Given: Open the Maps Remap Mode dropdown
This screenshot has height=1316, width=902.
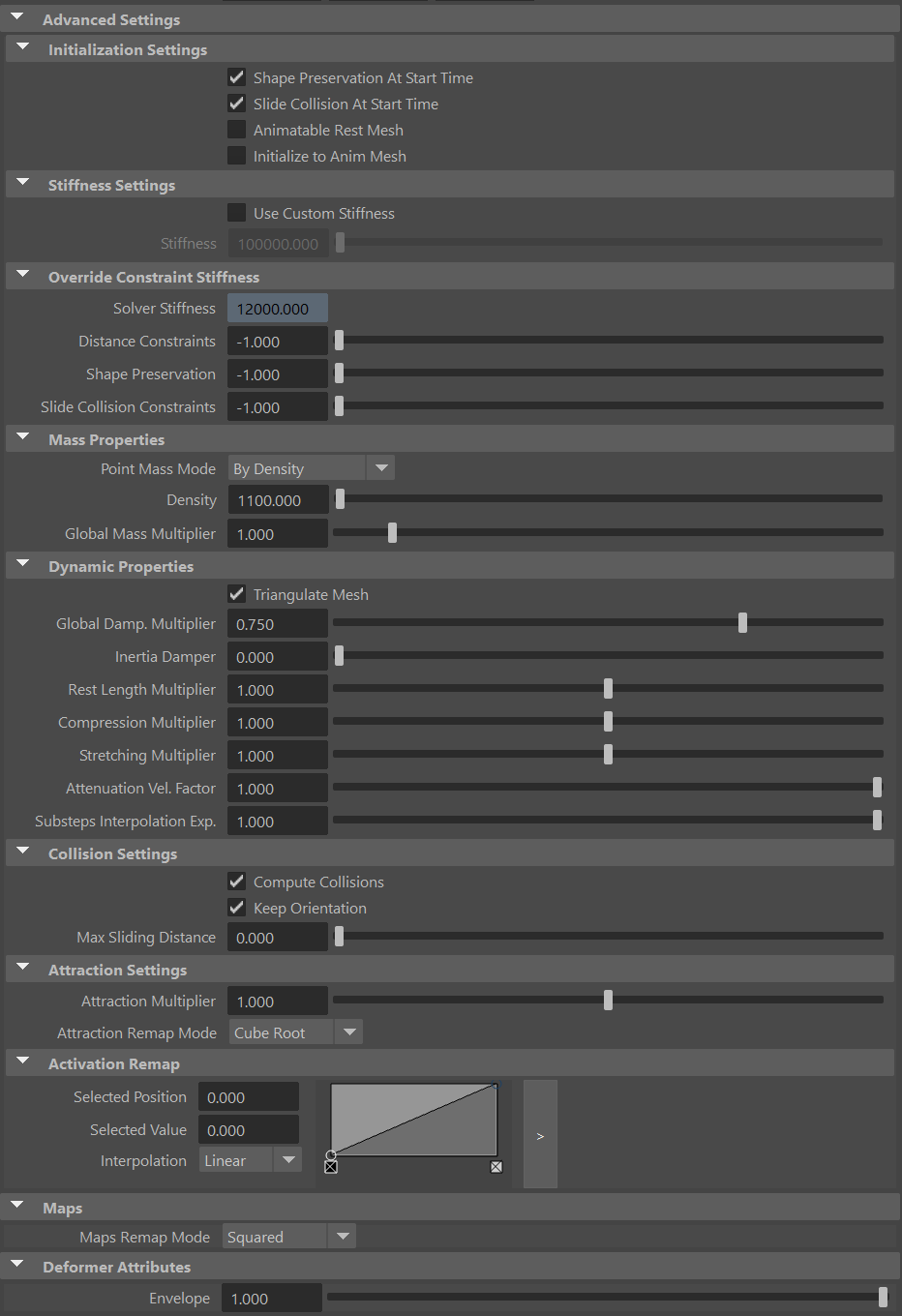Looking at the screenshot, I should (x=343, y=1236).
